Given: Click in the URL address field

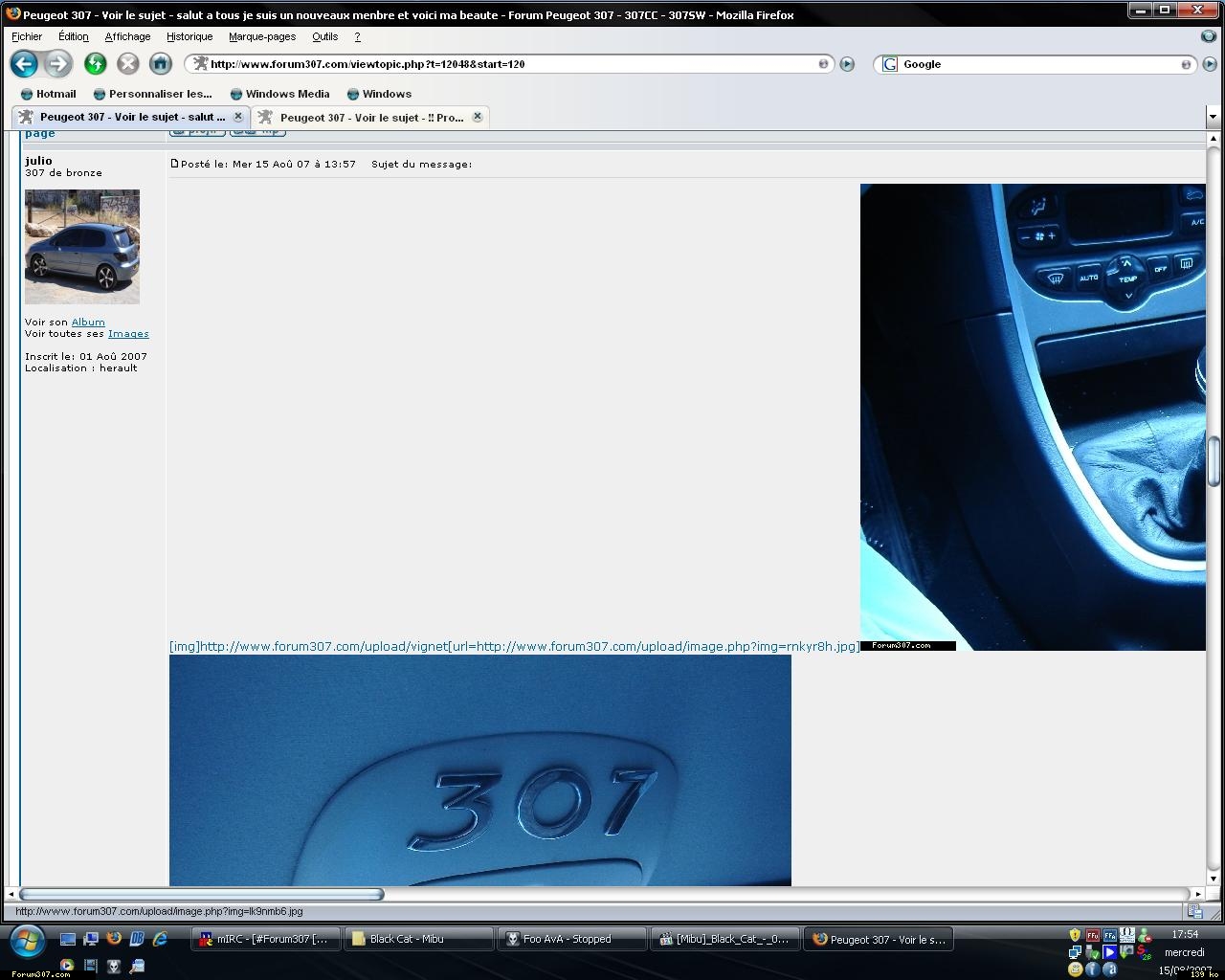Looking at the screenshot, I should pyautogui.click(x=507, y=64).
